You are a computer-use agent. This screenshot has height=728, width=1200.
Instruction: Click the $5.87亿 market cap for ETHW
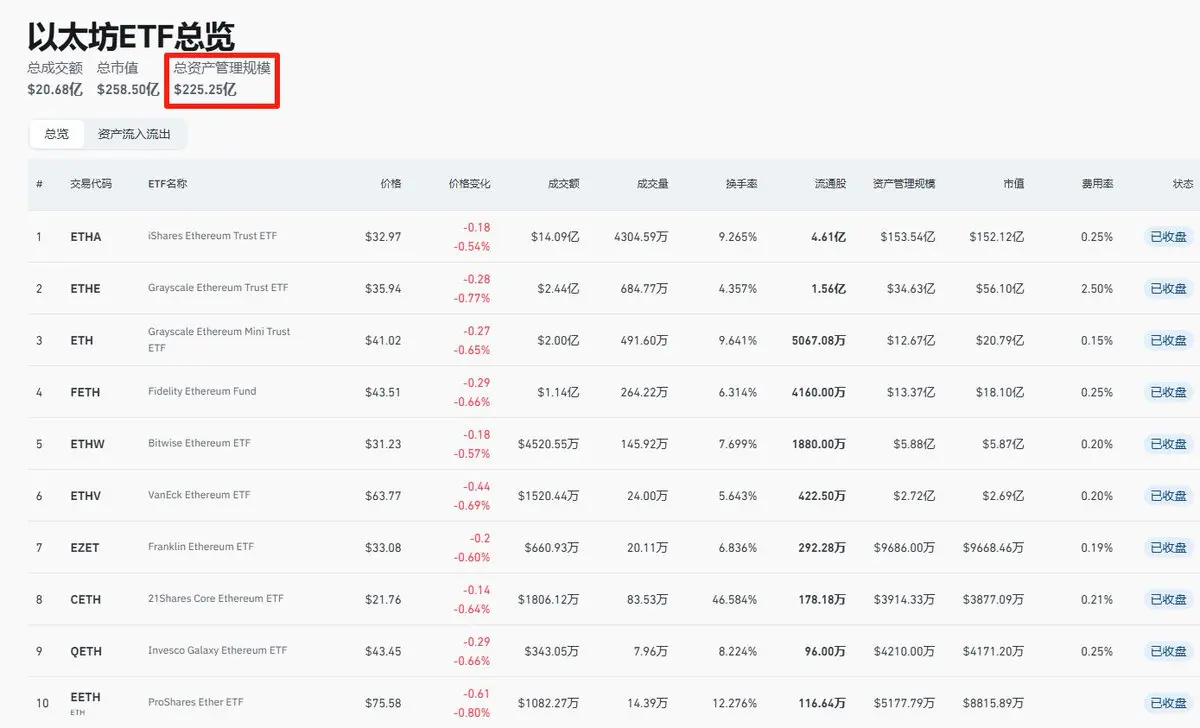click(x=1001, y=444)
